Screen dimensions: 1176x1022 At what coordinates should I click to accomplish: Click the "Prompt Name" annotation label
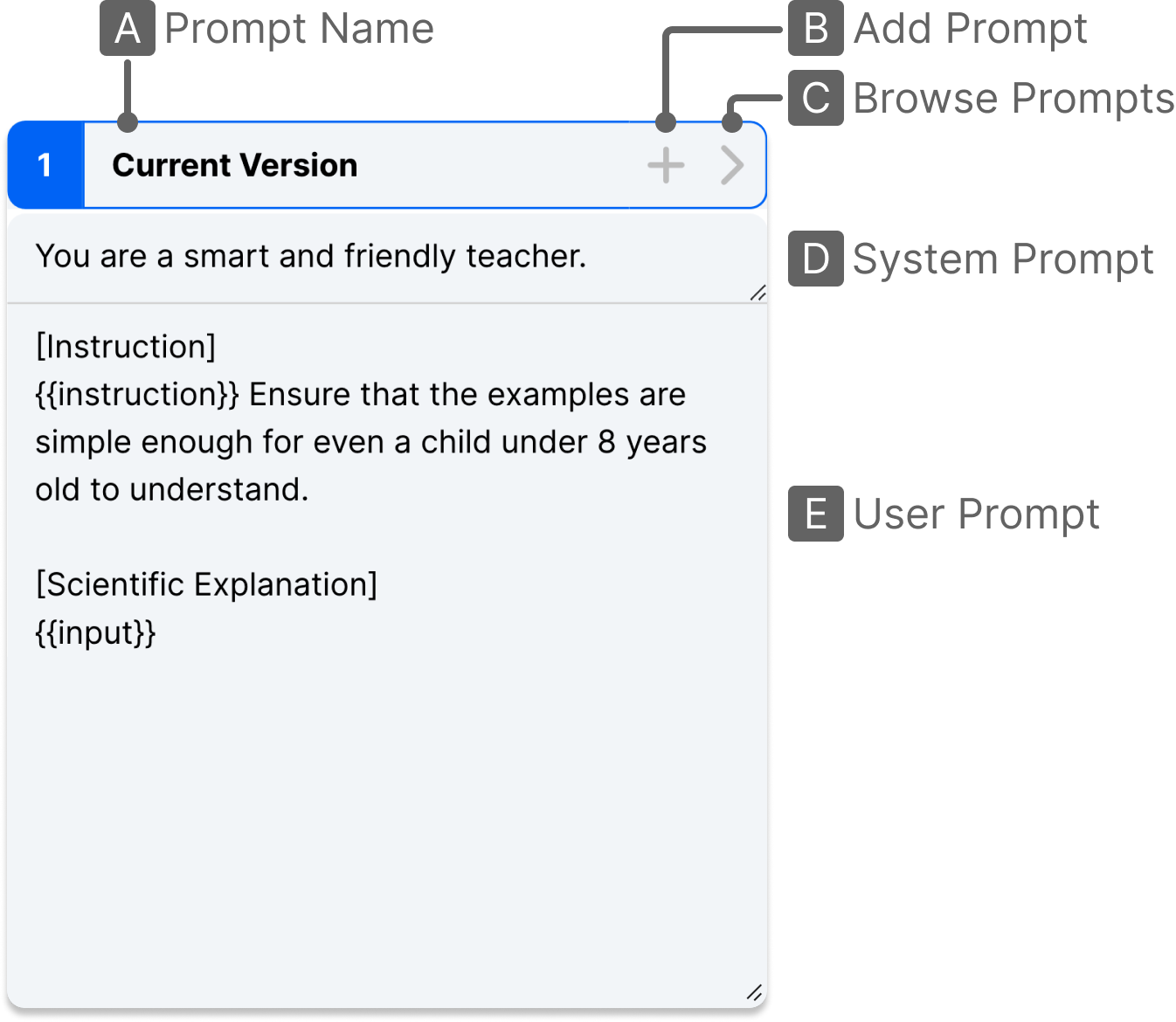coord(299,29)
